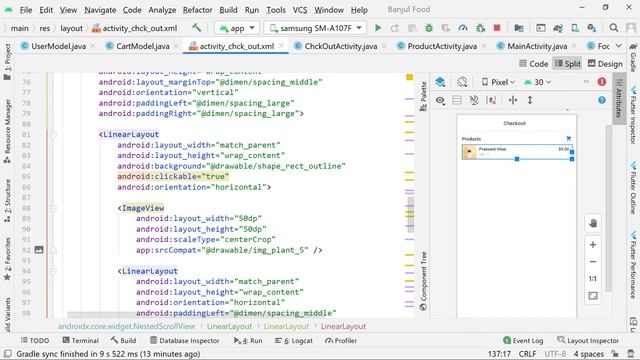Viewport: 640px width, 360px height.
Task: Click Zoom to Fit Screen icon
Action: pyautogui.click(x=593, y=296)
